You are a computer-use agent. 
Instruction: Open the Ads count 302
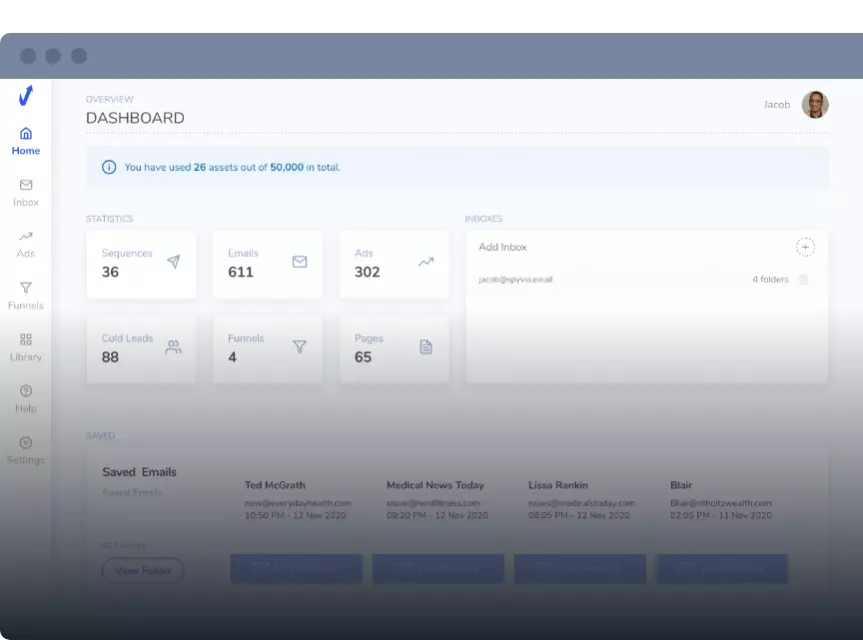367,272
